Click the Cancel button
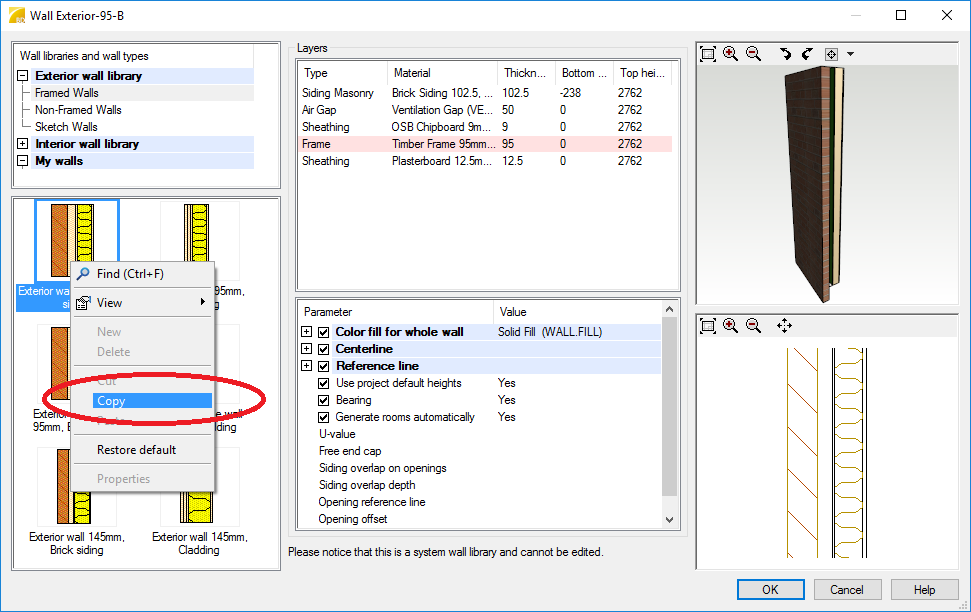This screenshot has width=971, height=612. [846, 590]
